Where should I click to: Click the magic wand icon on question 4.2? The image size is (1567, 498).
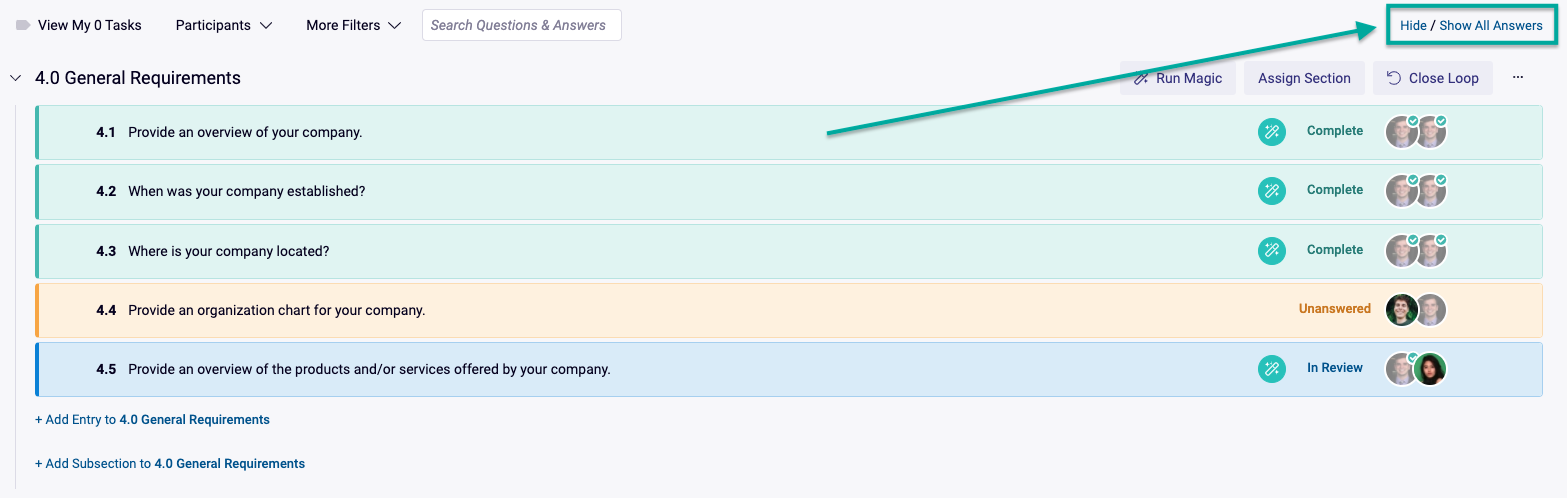point(1271,191)
